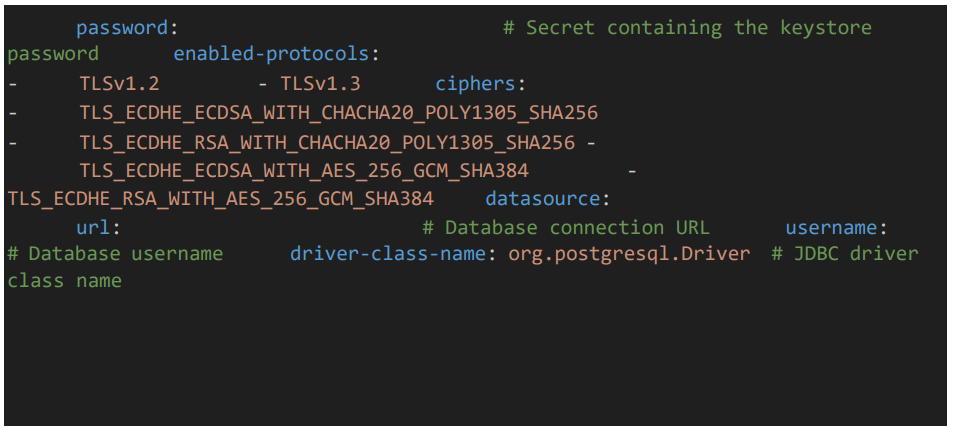
Task: Click the username key
Action: (831, 228)
